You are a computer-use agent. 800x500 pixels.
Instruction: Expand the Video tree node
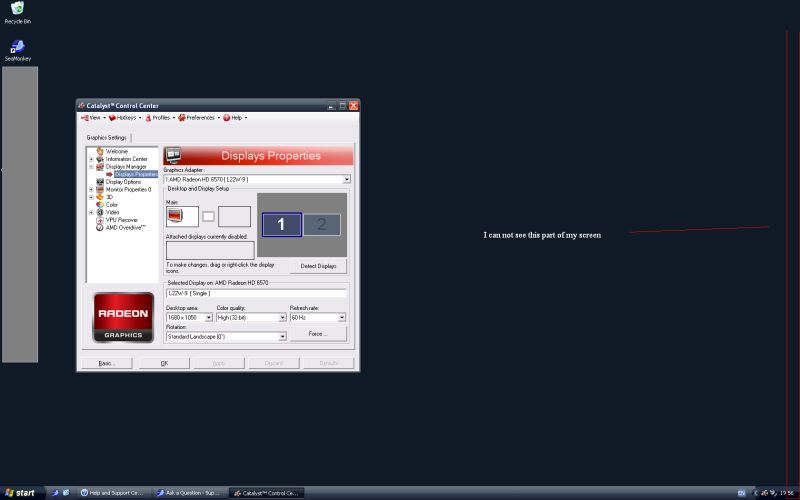pos(91,212)
